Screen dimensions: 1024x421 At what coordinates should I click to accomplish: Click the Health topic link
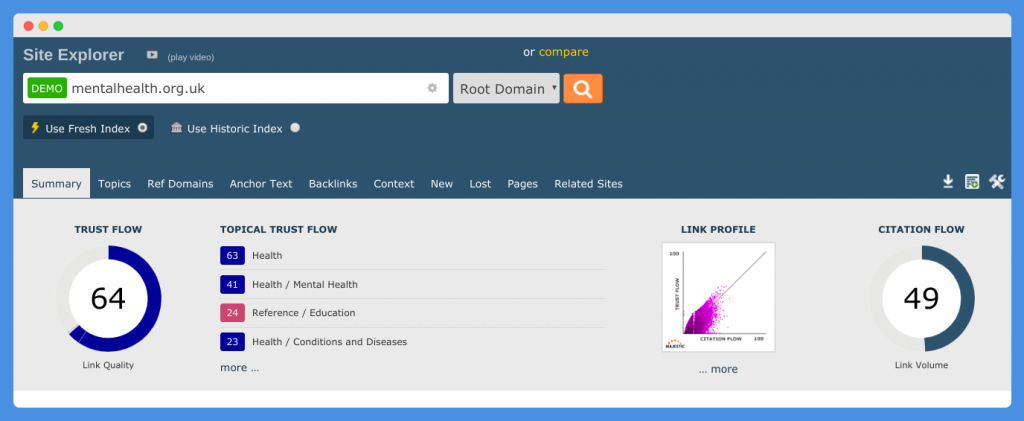tap(267, 255)
